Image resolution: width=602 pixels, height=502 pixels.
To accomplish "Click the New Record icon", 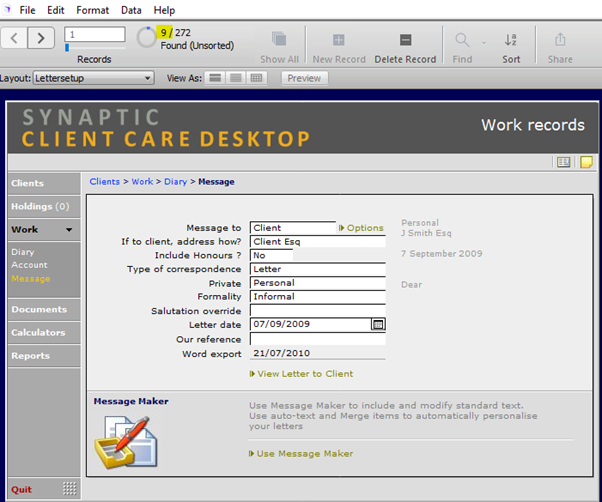I will coord(339,40).
